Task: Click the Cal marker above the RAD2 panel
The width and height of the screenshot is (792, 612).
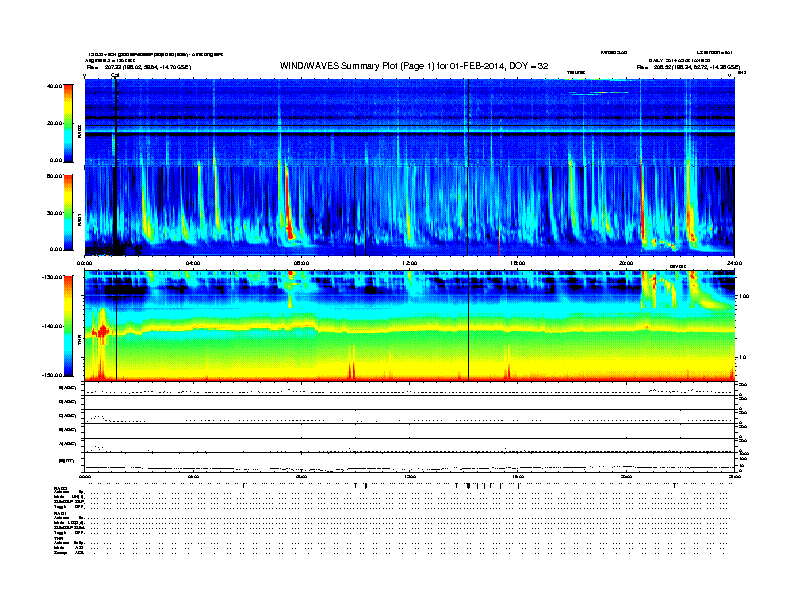Action: [x=115, y=75]
